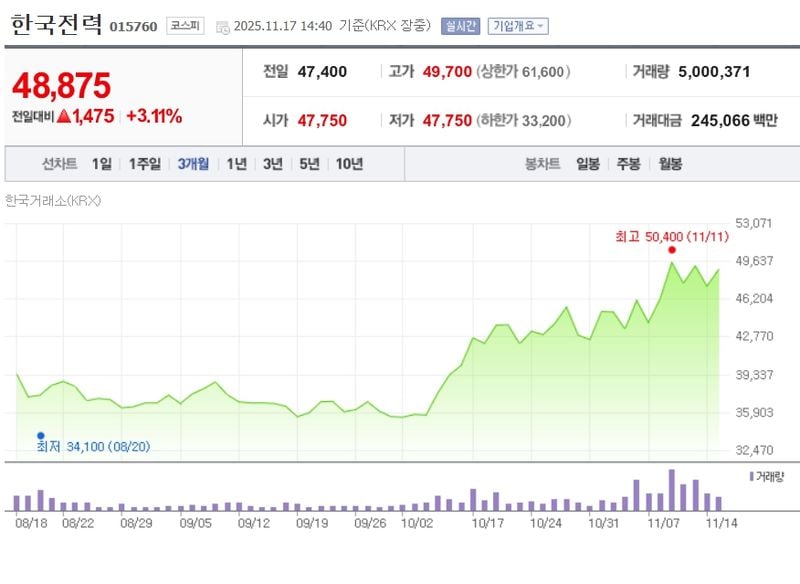This screenshot has height=584, width=800.
Task: Click the tallest volume bar near 11/07
Action: point(671,490)
